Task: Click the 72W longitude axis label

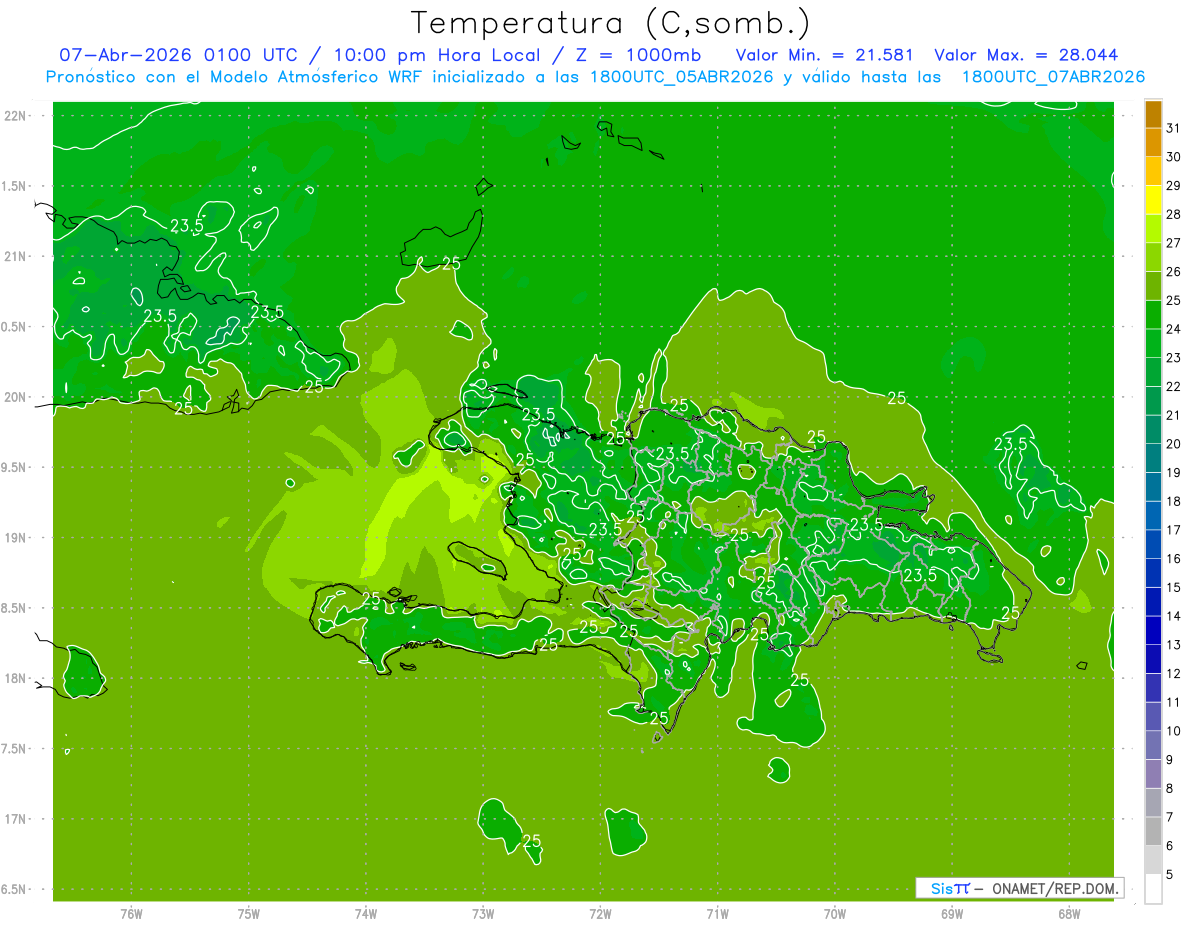Action: 600,913
